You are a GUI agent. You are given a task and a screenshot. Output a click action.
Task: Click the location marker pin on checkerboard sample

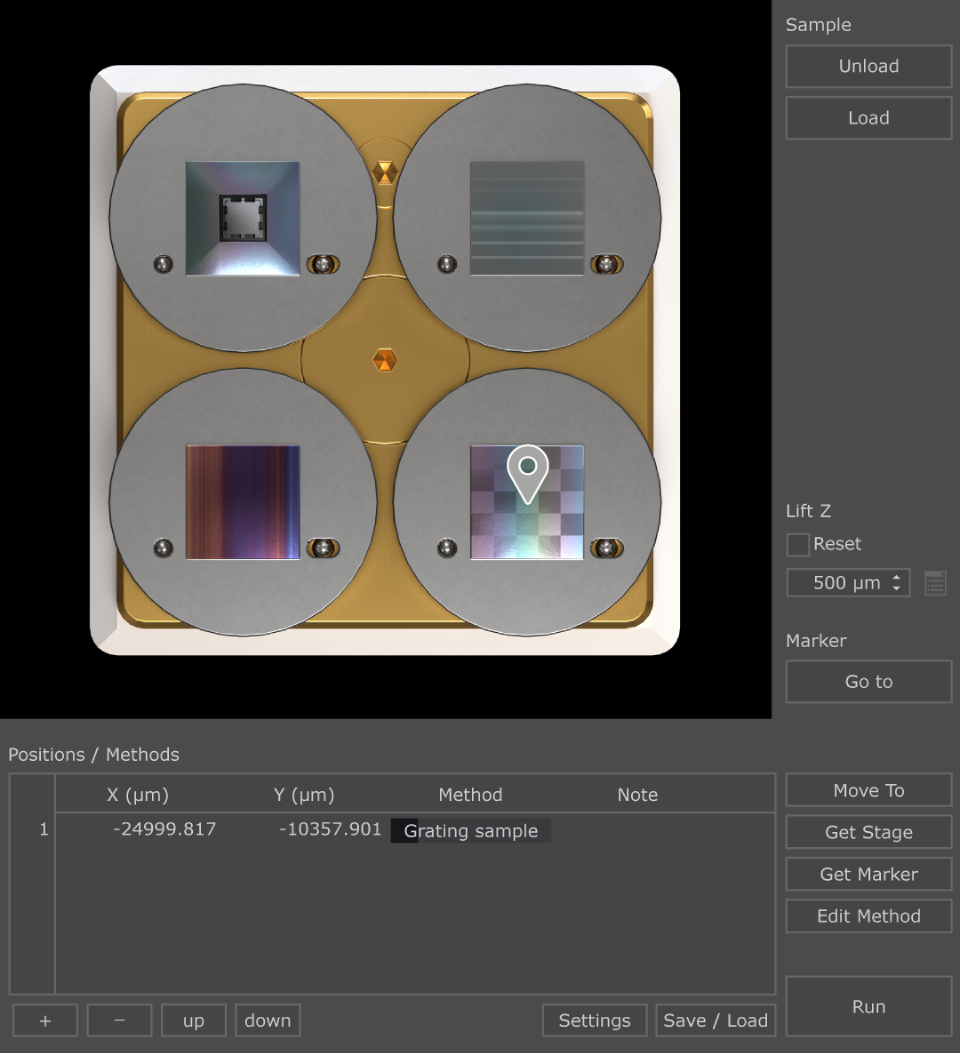pos(528,473)
